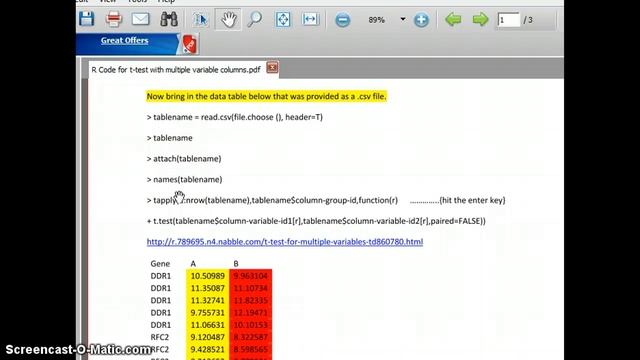Click red cell 9.963104

251,276
